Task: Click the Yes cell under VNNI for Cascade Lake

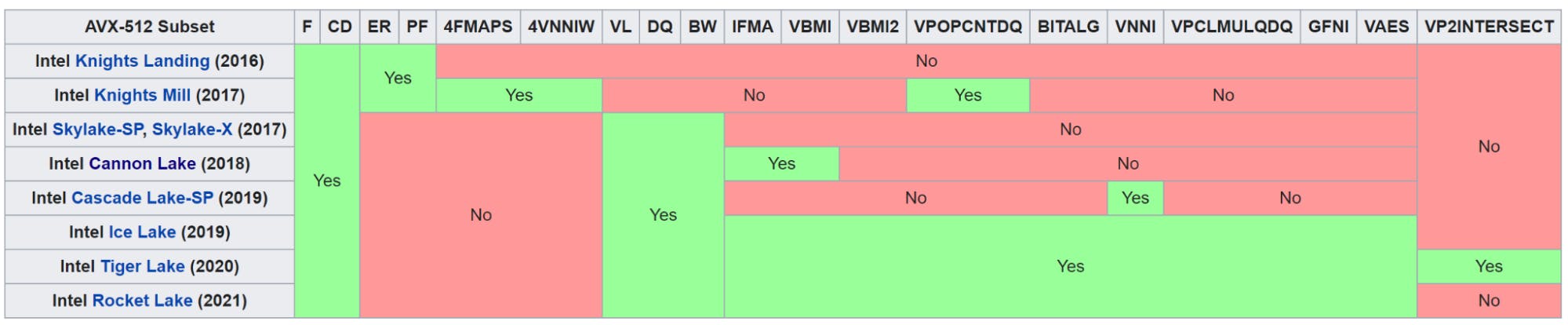Action: click(1135, 199)
